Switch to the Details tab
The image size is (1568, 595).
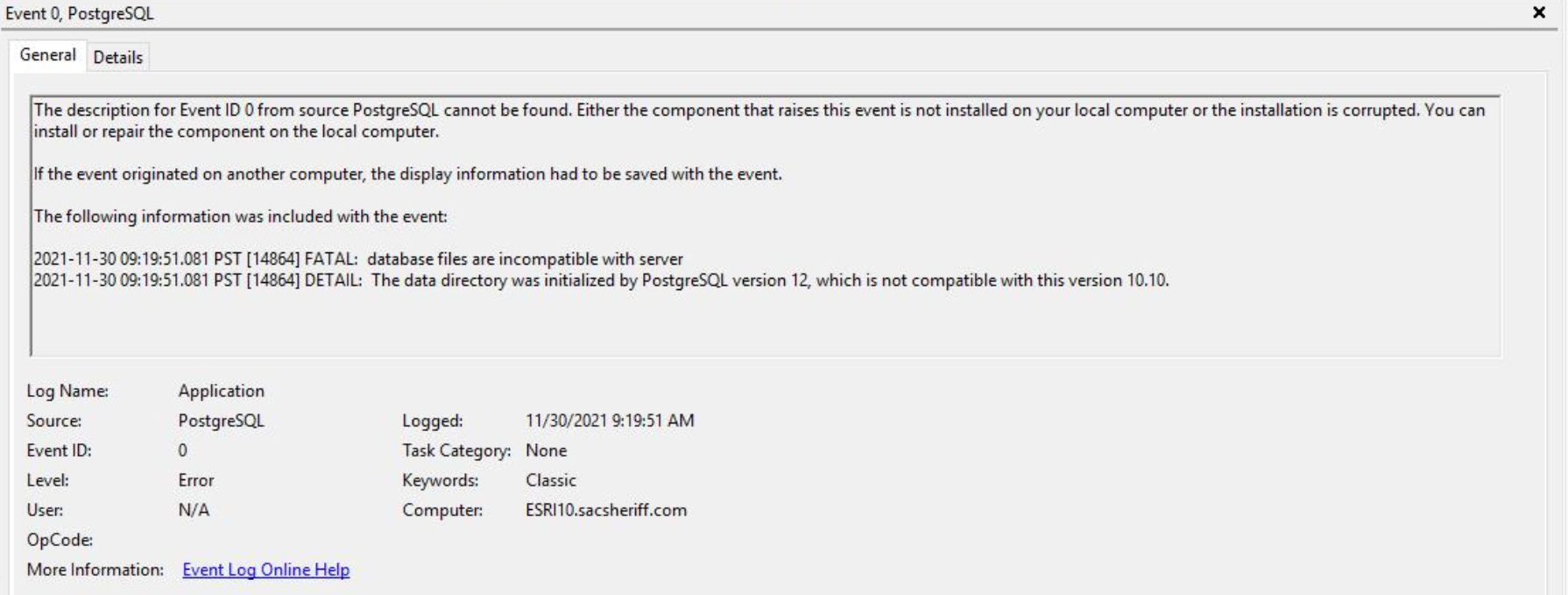(x=117, y=57)
